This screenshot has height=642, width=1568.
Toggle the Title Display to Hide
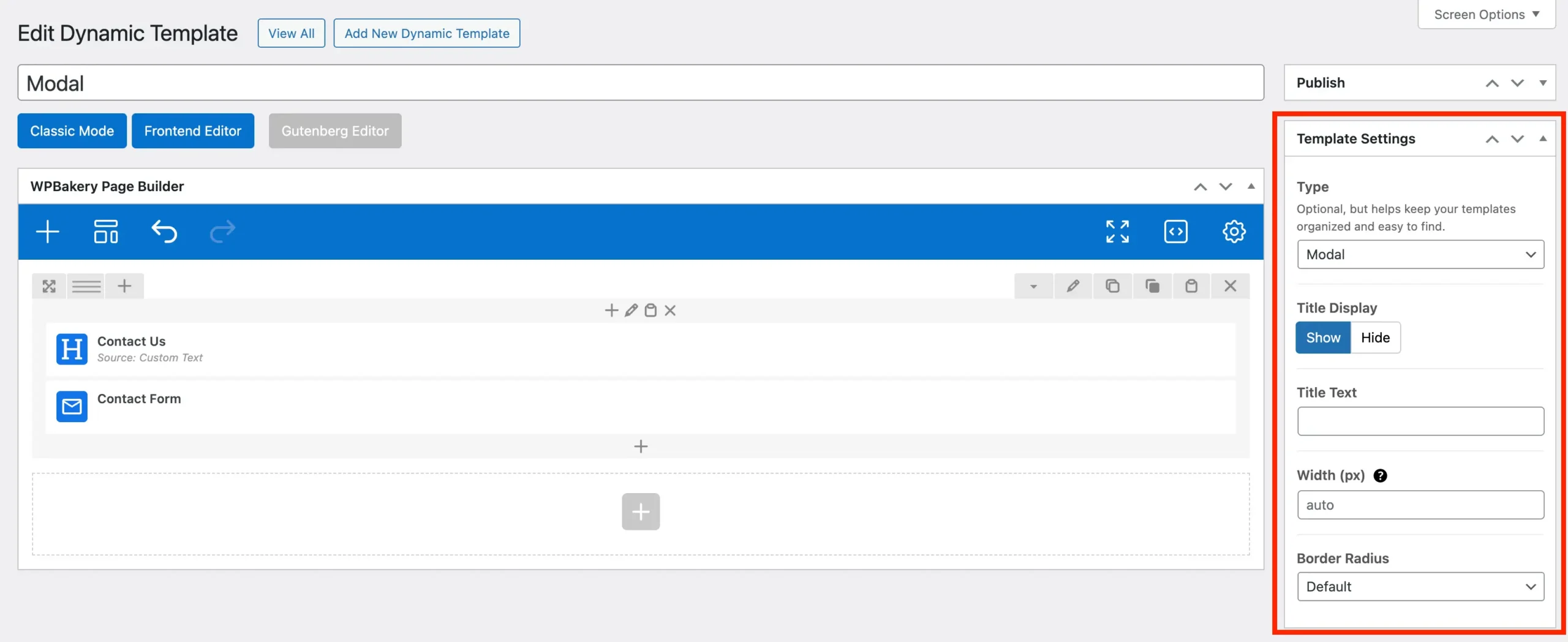tap(1376, 338)
